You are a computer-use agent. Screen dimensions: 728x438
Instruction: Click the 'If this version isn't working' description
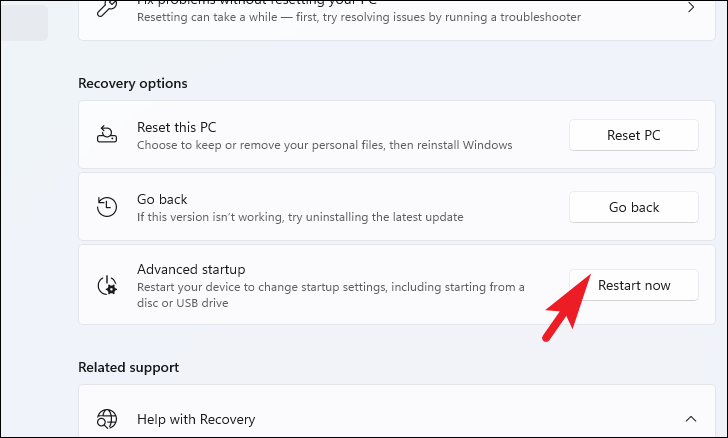(x=300, y=217)
